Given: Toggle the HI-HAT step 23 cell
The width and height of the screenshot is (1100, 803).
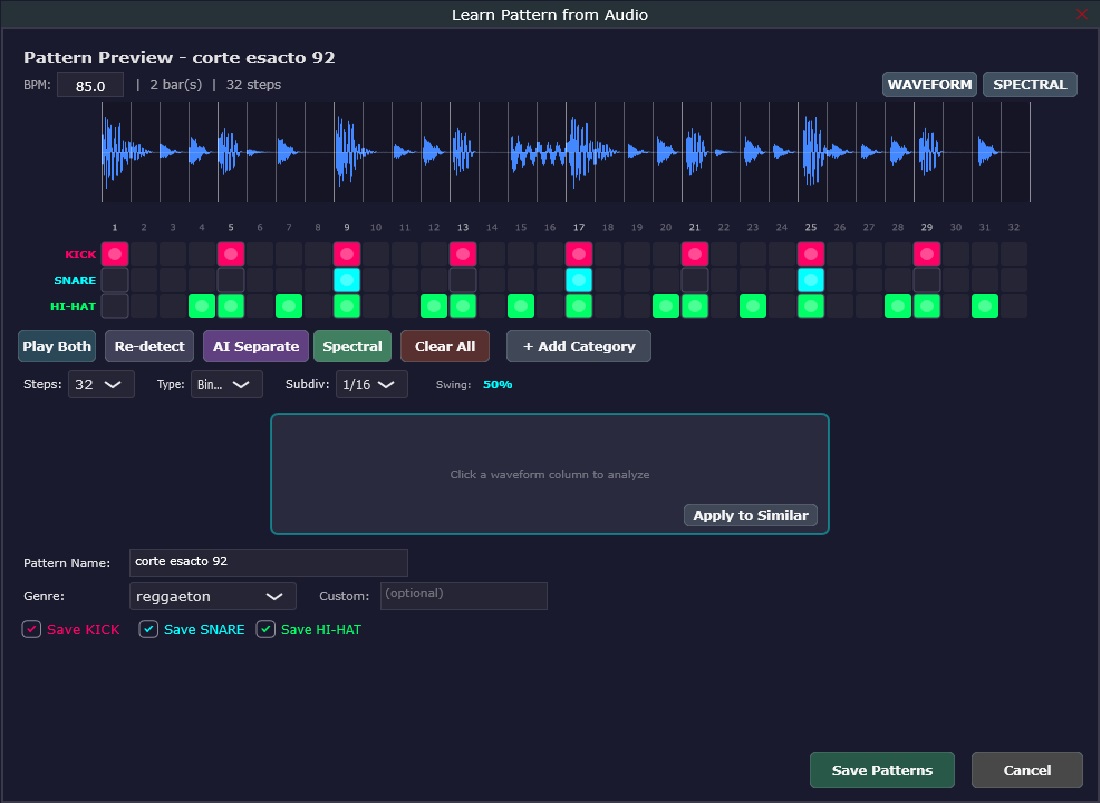Looking at the screenshot, I should click(x=753, y=306).
